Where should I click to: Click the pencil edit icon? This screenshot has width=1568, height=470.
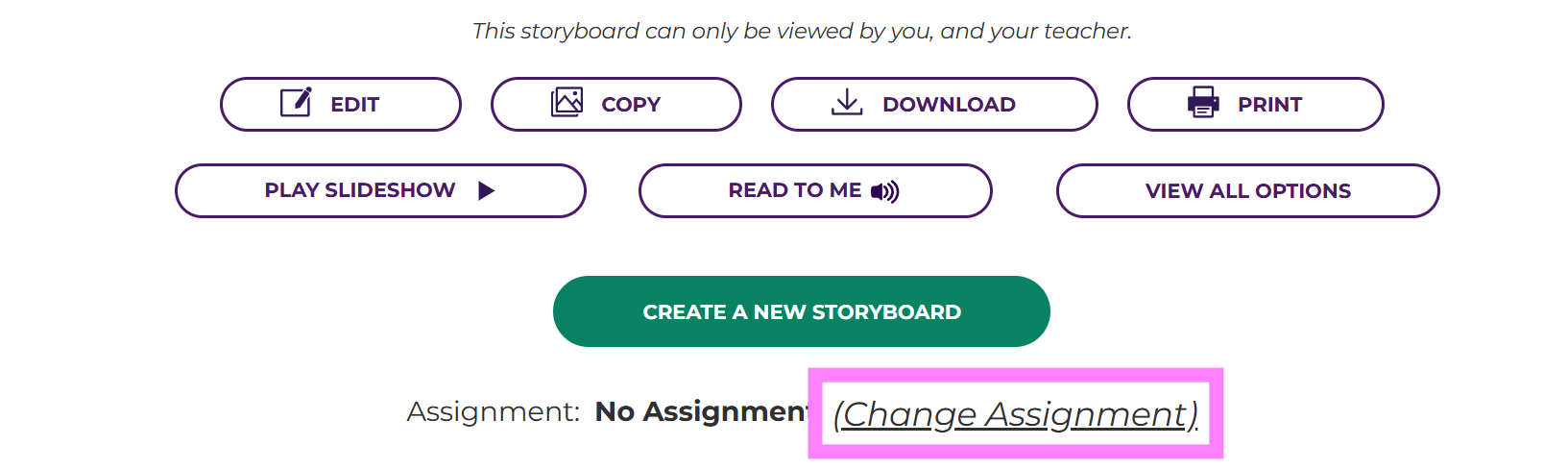(x=296, y=103)
